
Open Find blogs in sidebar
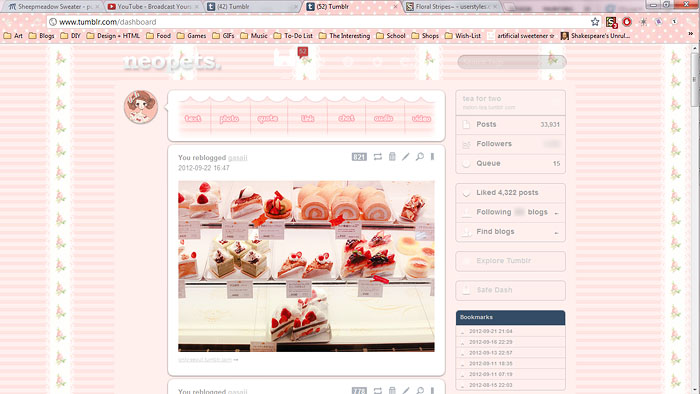point(511,232)
